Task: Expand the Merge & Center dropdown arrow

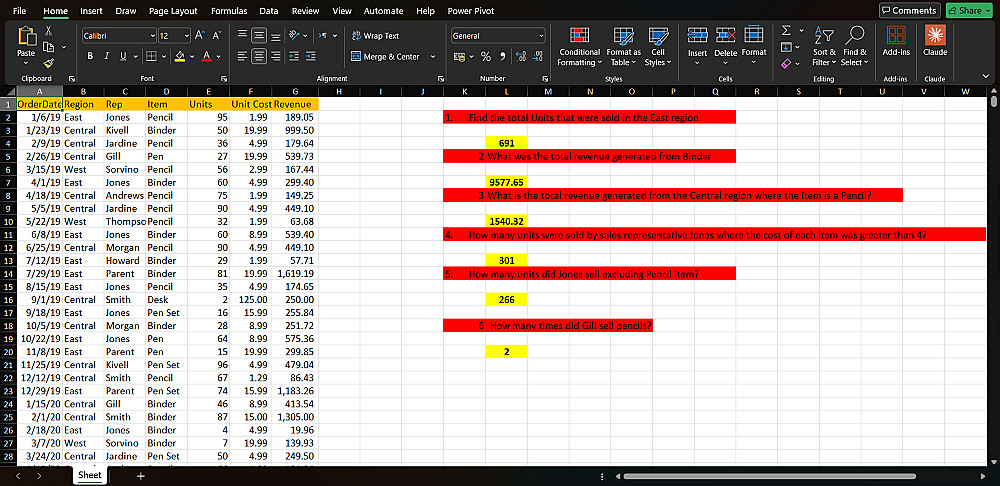Action: (x=432, y=56)
